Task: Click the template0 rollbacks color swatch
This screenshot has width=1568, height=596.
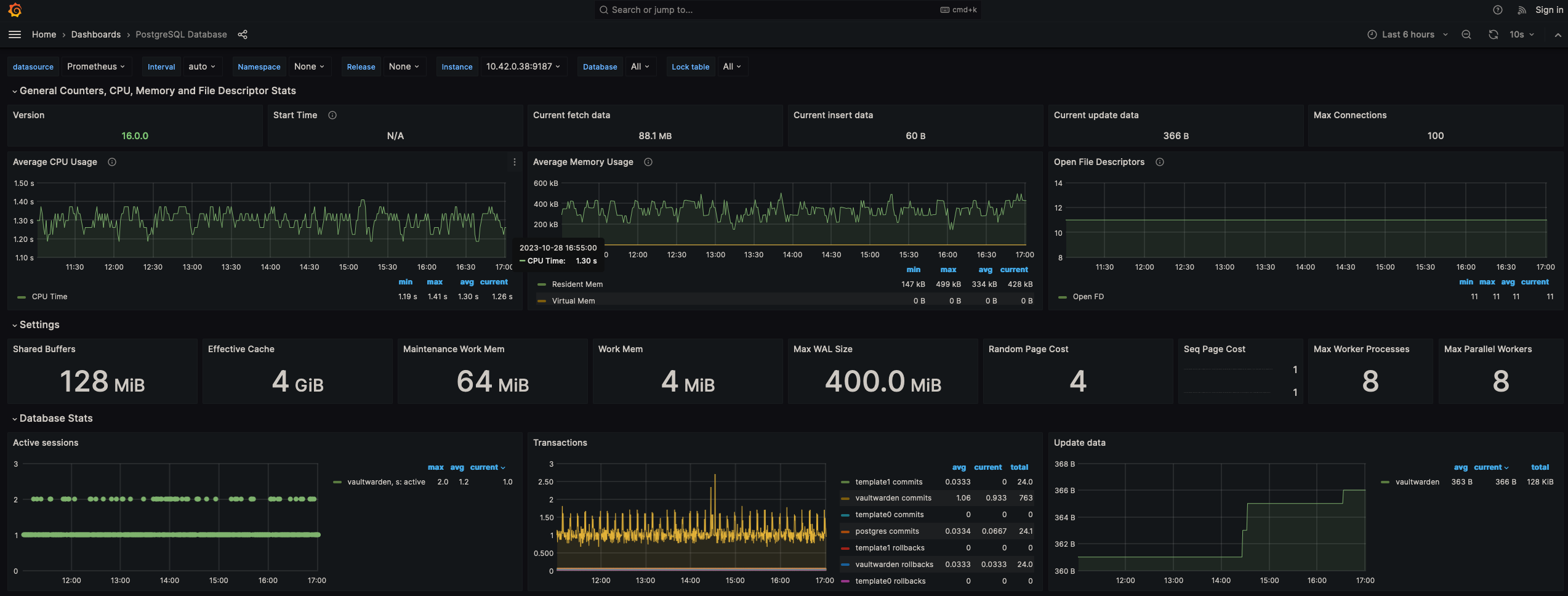Action: (845, 581)
